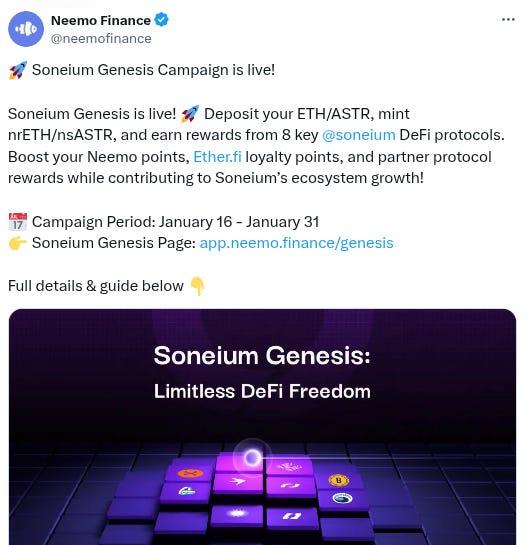530x545 pixels.
Task: Click the rocket emoji after "is live!"
Action: pyautogui.click(x=190, y=114)
